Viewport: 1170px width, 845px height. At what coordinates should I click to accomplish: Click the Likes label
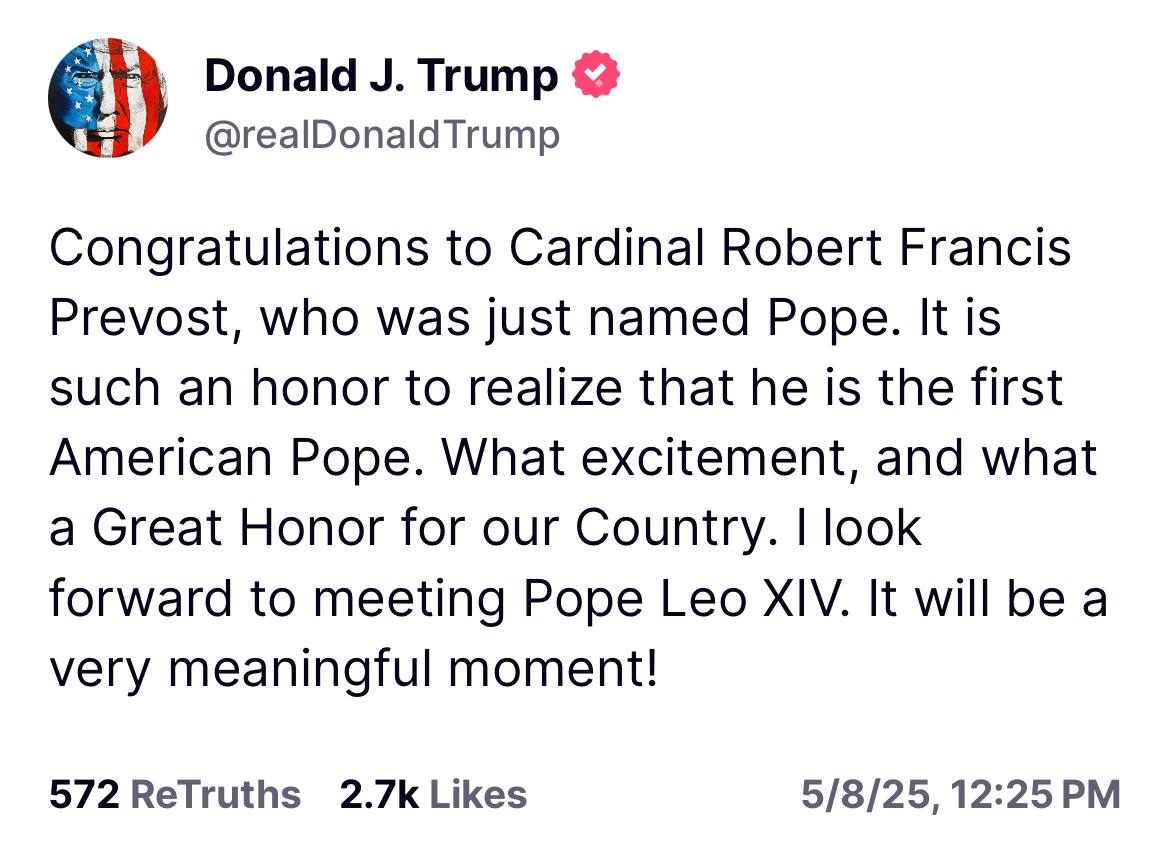479,794
